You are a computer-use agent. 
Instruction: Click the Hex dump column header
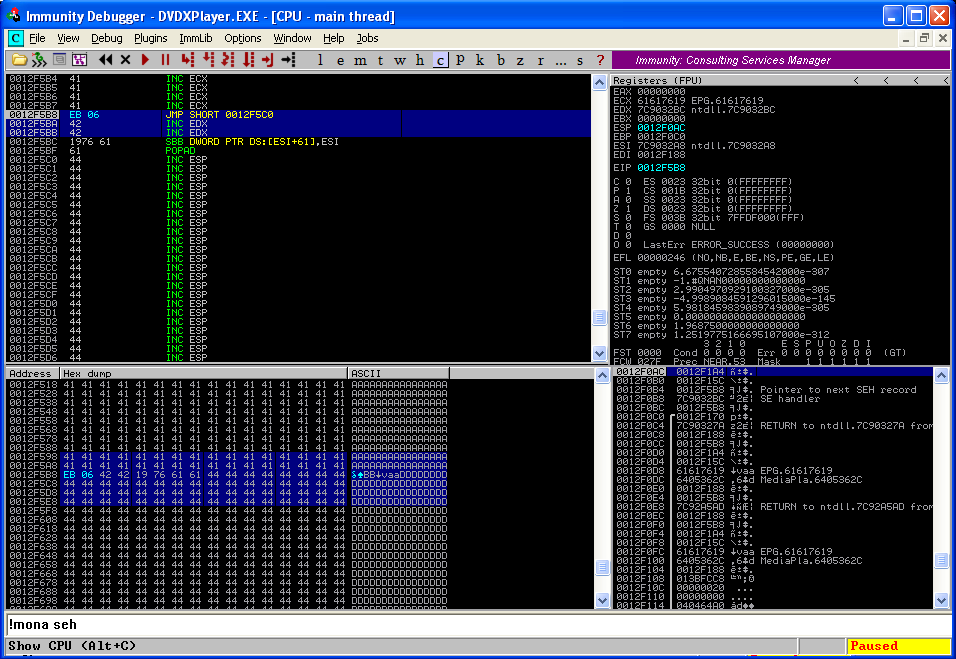(204, 373)
